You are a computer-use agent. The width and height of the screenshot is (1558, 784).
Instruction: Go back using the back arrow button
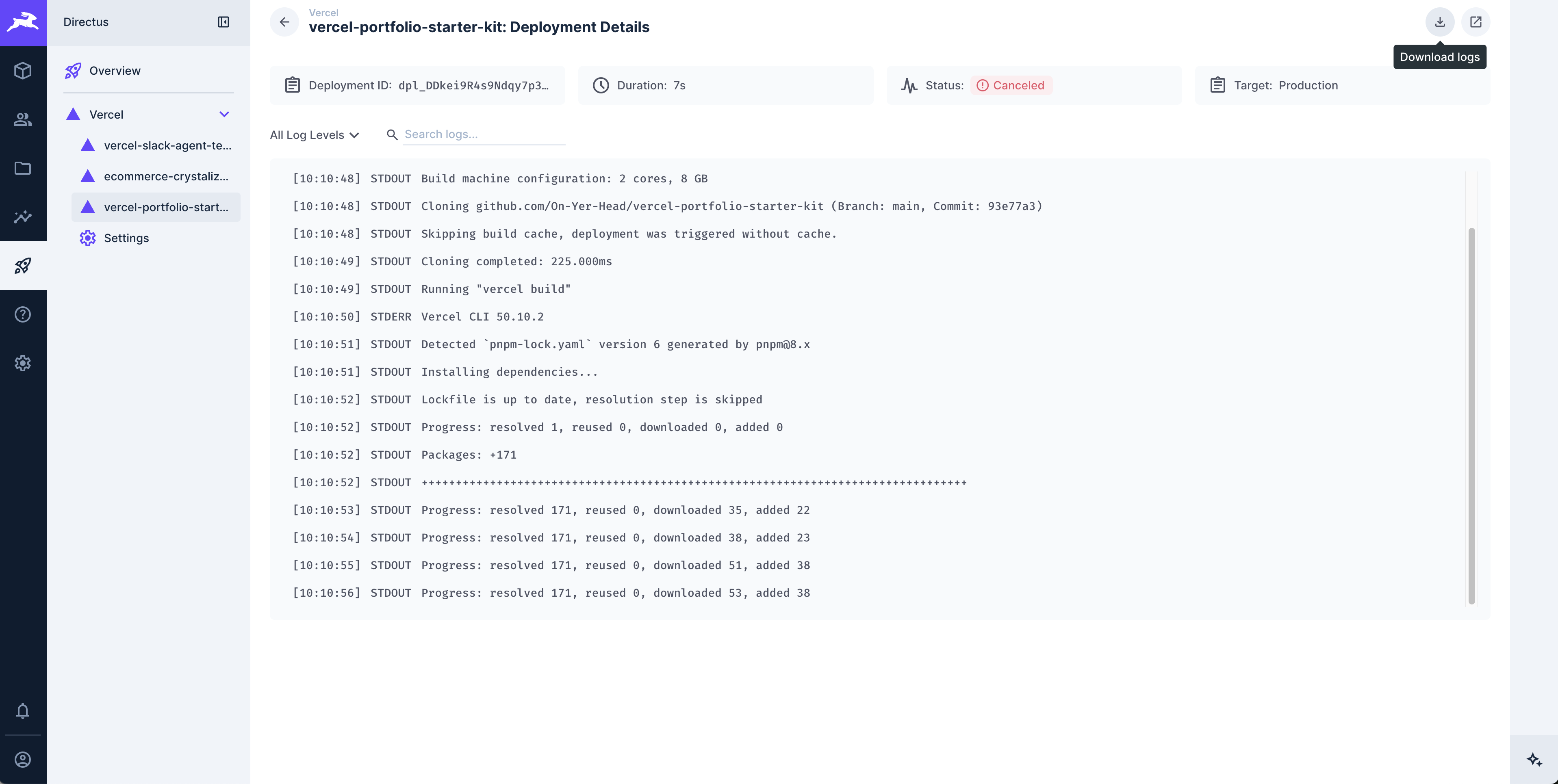tap(284, 22)
